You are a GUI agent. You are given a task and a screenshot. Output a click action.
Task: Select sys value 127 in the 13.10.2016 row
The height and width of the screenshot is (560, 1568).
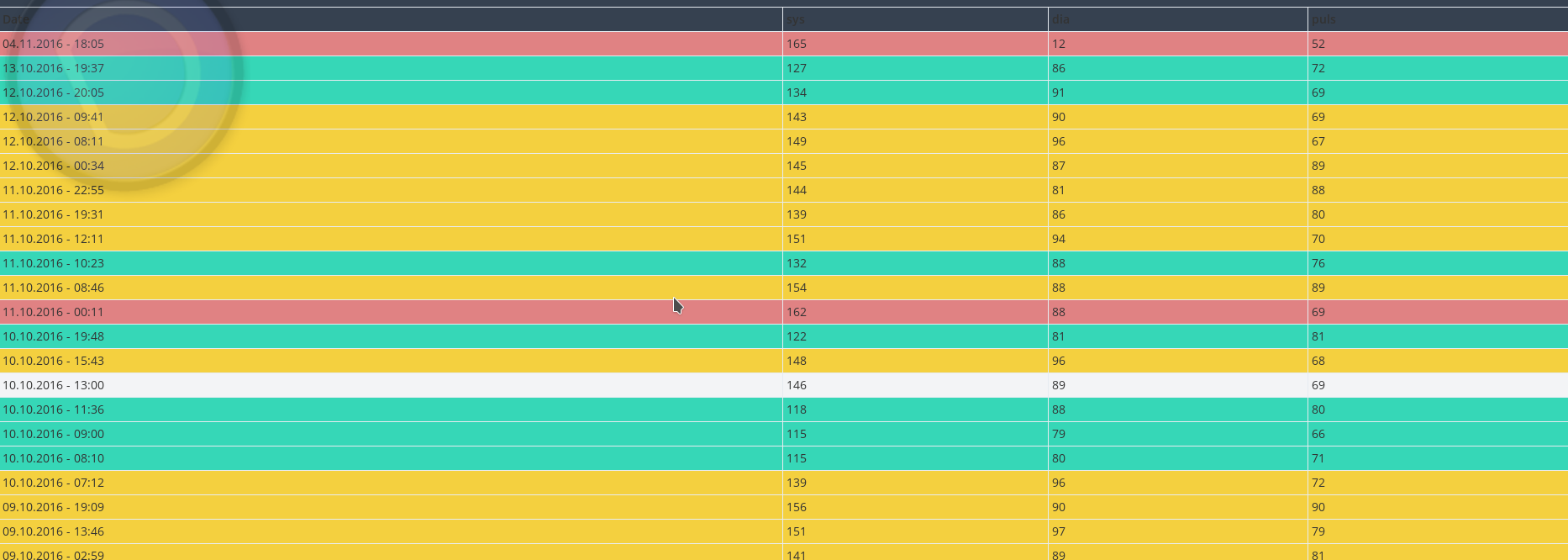pos(915,68)
